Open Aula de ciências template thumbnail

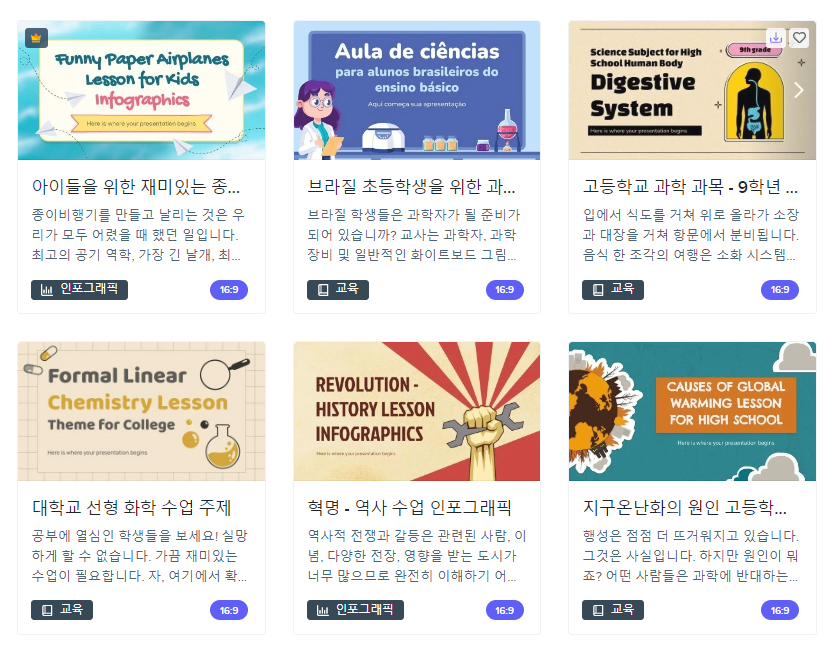[417, 90]
